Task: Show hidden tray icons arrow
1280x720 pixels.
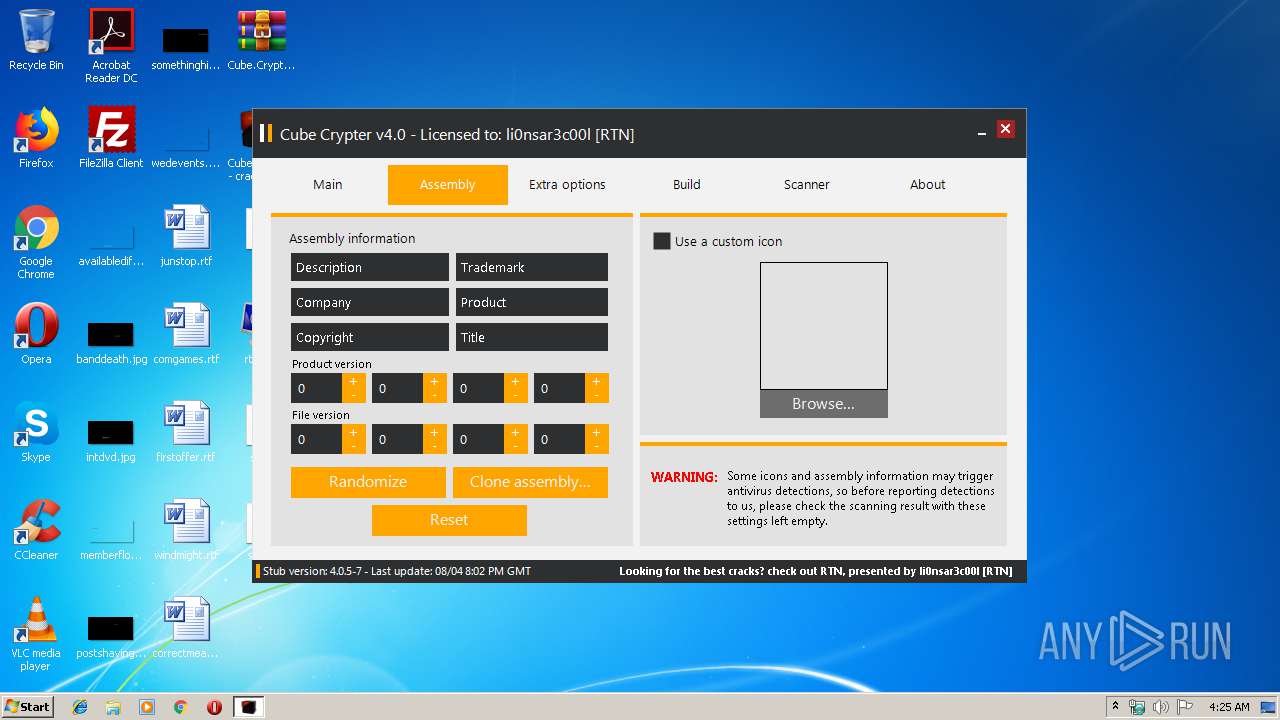Action: point(1116,707)
